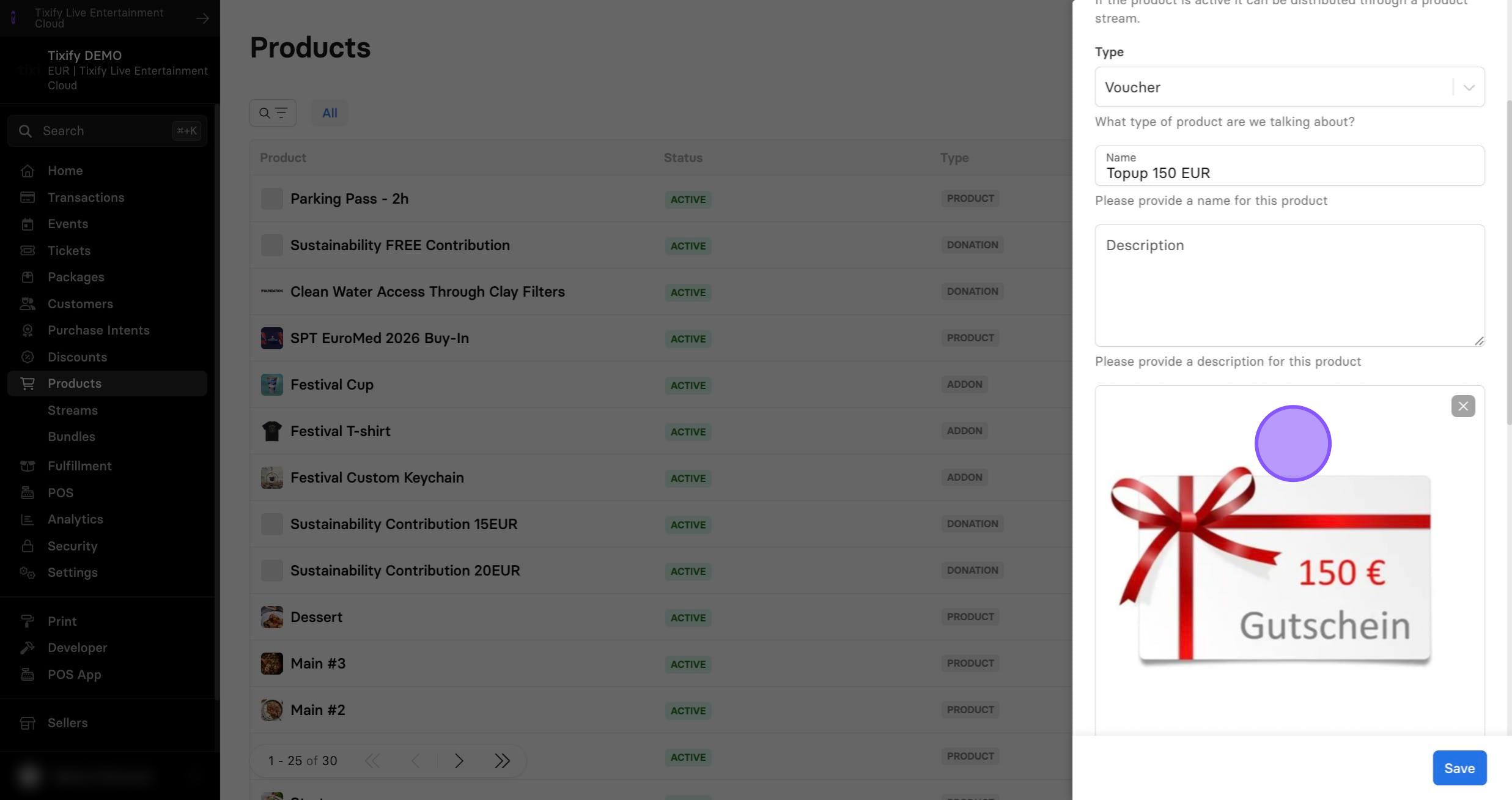This screenshot has width=1512, height=800.
Task: Open Purchase Intents page
Action: tap(107, 330)
